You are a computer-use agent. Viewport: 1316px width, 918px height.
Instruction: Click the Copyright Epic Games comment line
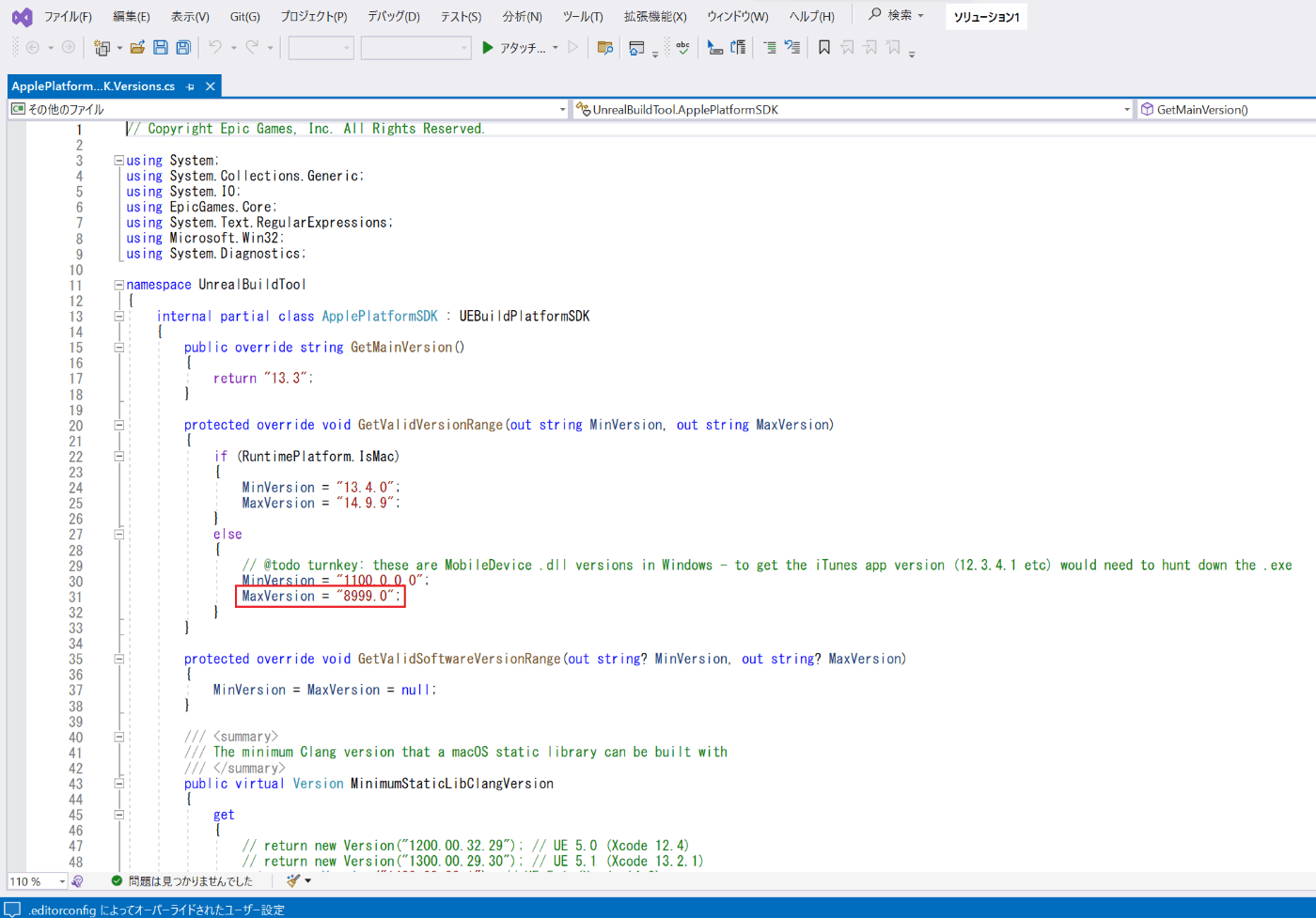click(306, 129)
